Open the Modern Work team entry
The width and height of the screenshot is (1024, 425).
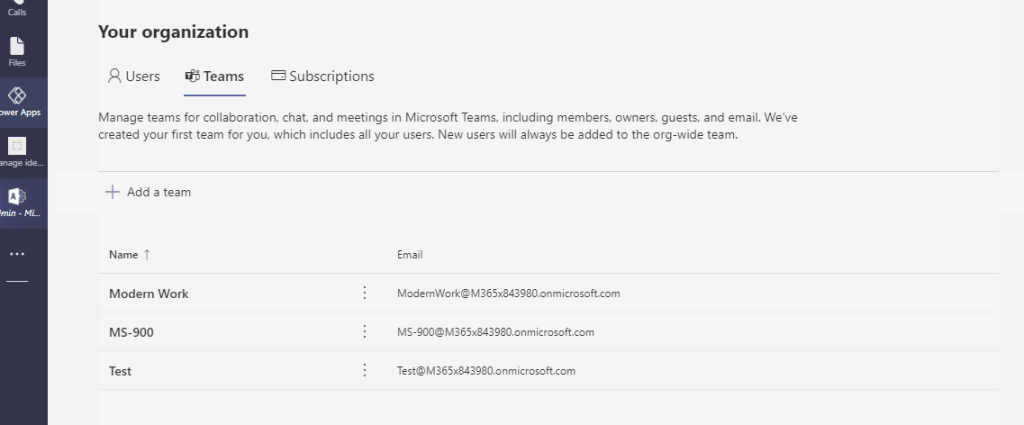tap(149, 294)
